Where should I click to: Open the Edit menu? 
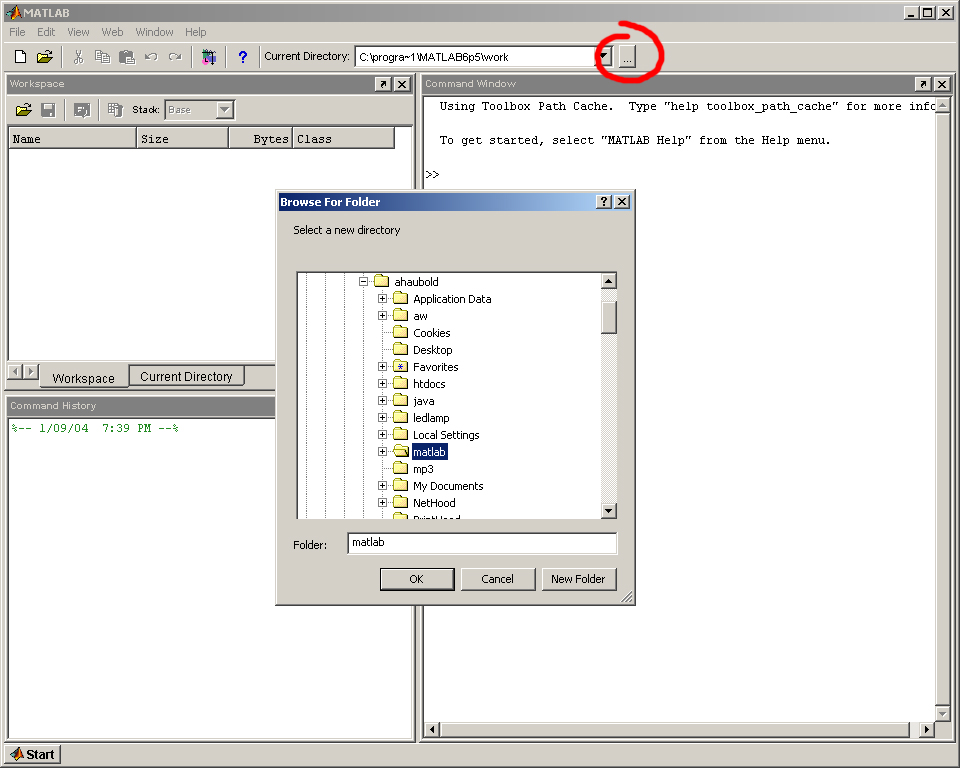point(46,32)
